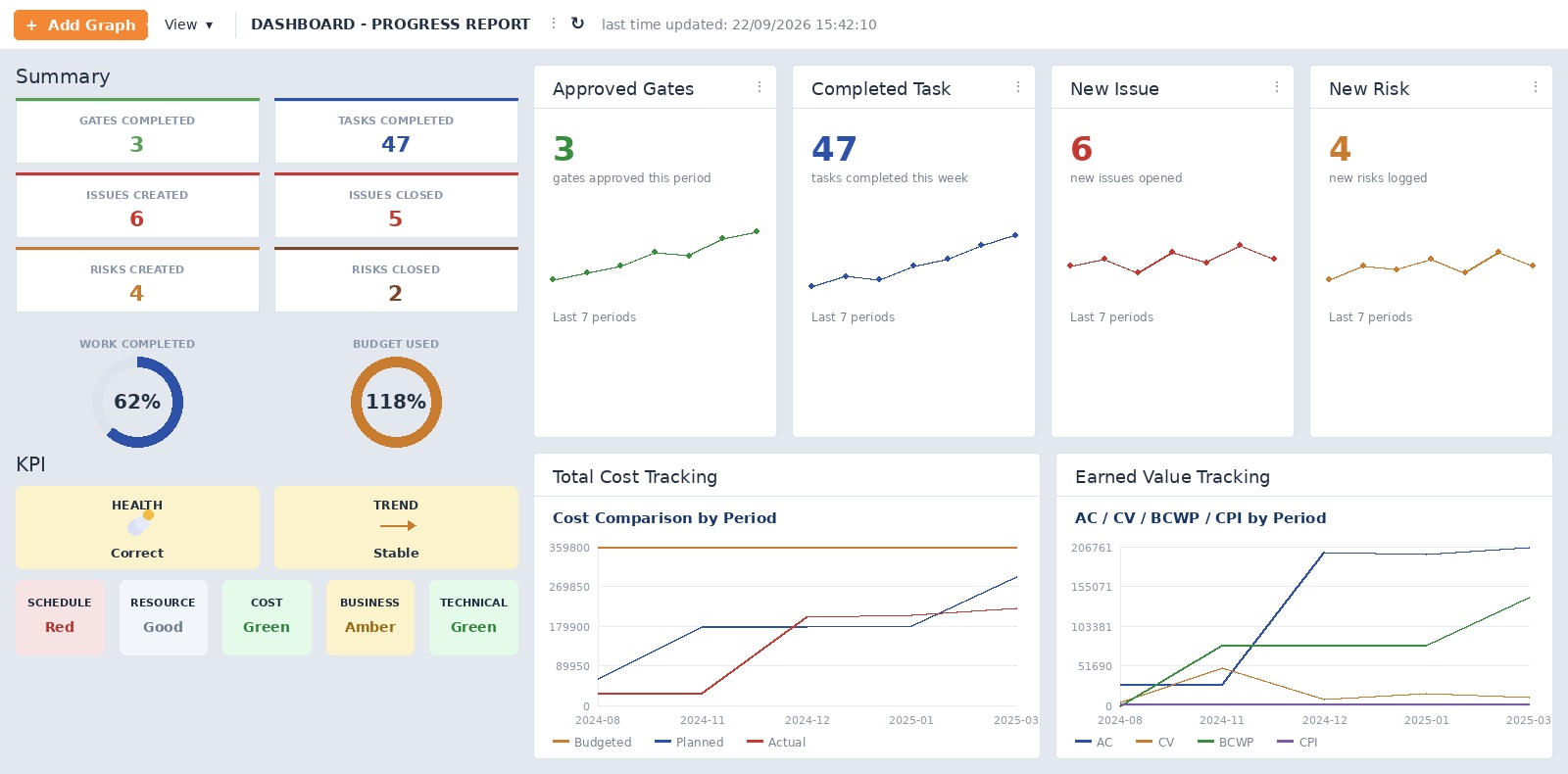This screenshot has height=774, width=1568.
Task: Click the Work Completed 62% donut gauge
Action: [x=137, y=402]
